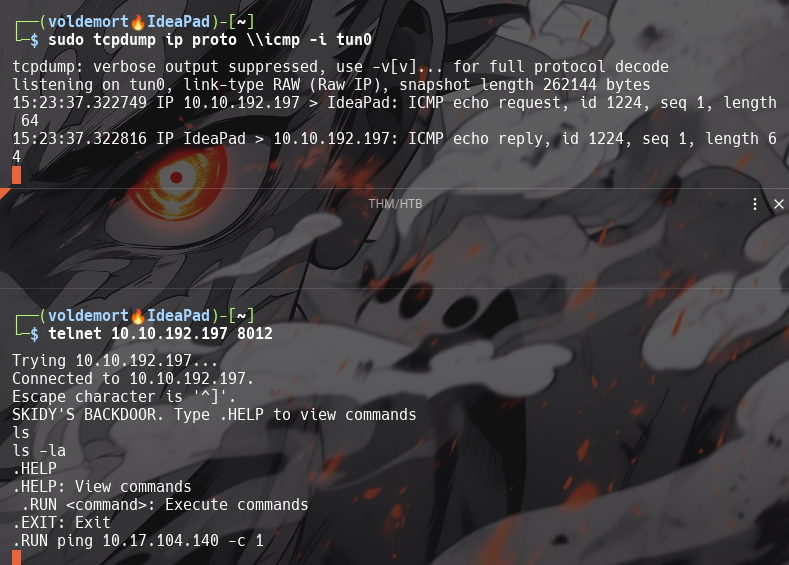Click the Escape character is '^]' line

coord(124,396)
